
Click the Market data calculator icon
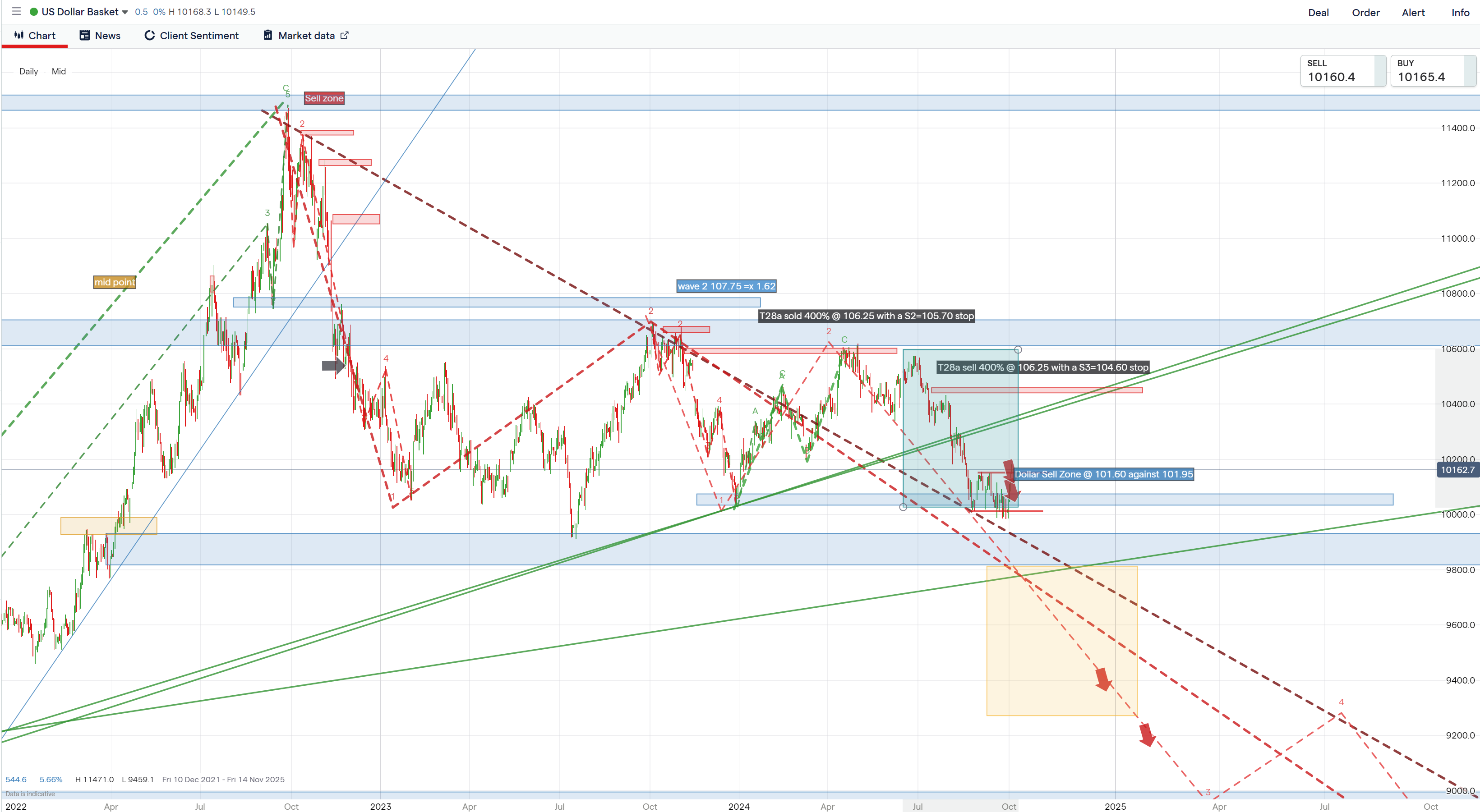pyautogui.click(x=268, y=36)
